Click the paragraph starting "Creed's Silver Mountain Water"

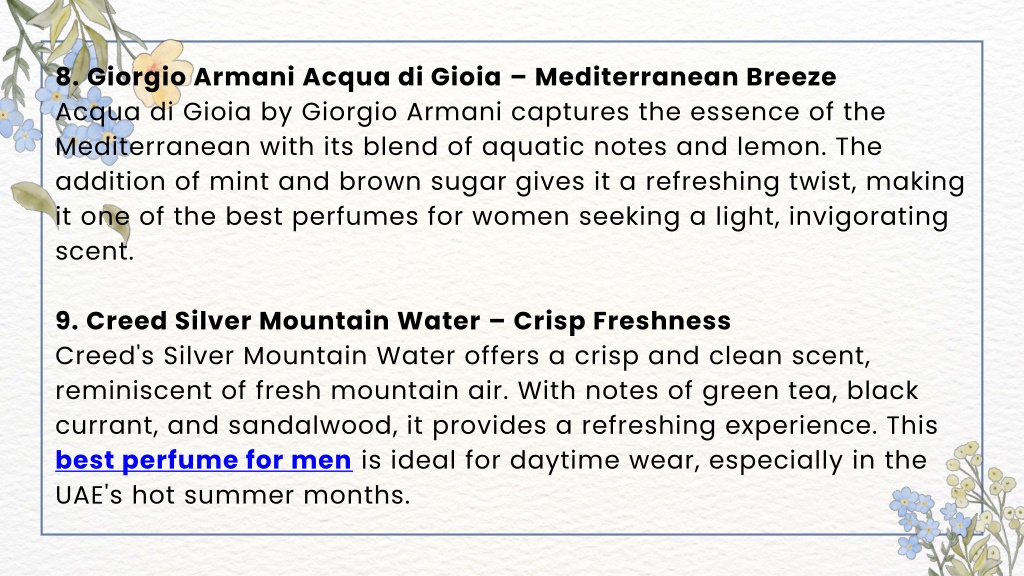point(496,425)
